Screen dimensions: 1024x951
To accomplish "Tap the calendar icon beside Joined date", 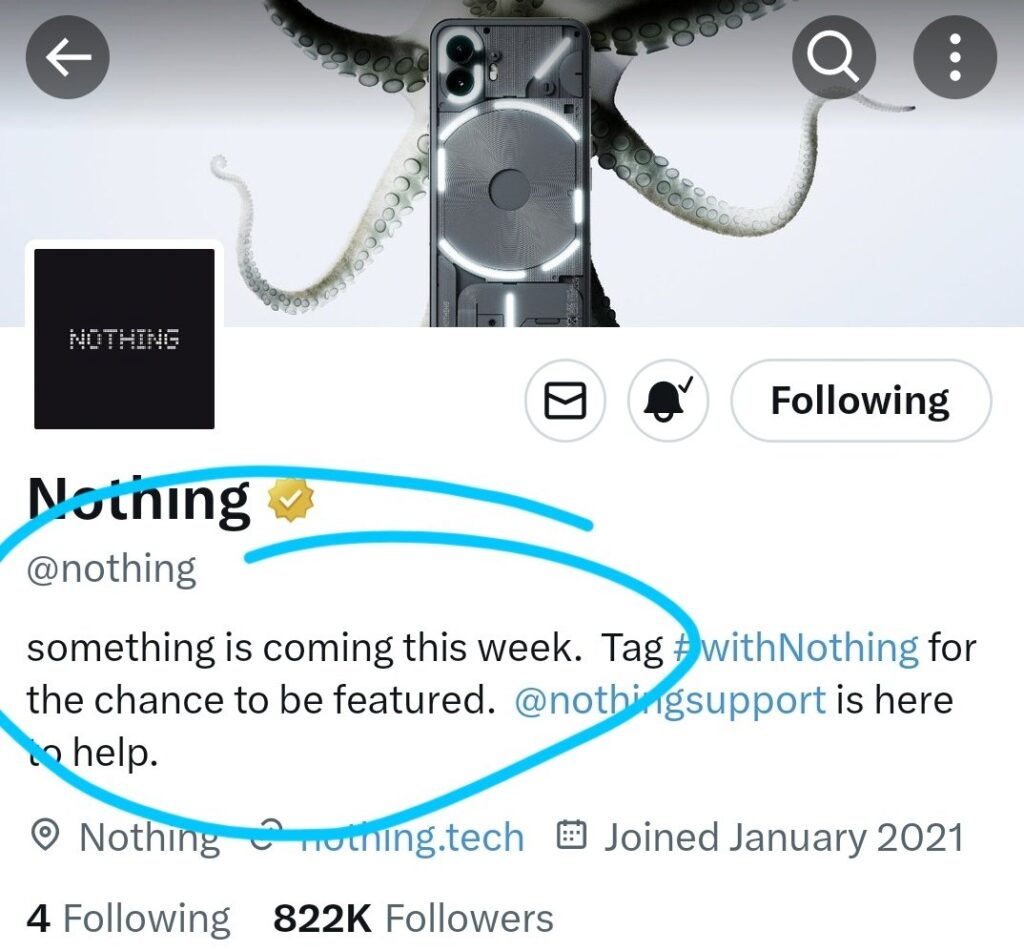I will tap(570, 836).
